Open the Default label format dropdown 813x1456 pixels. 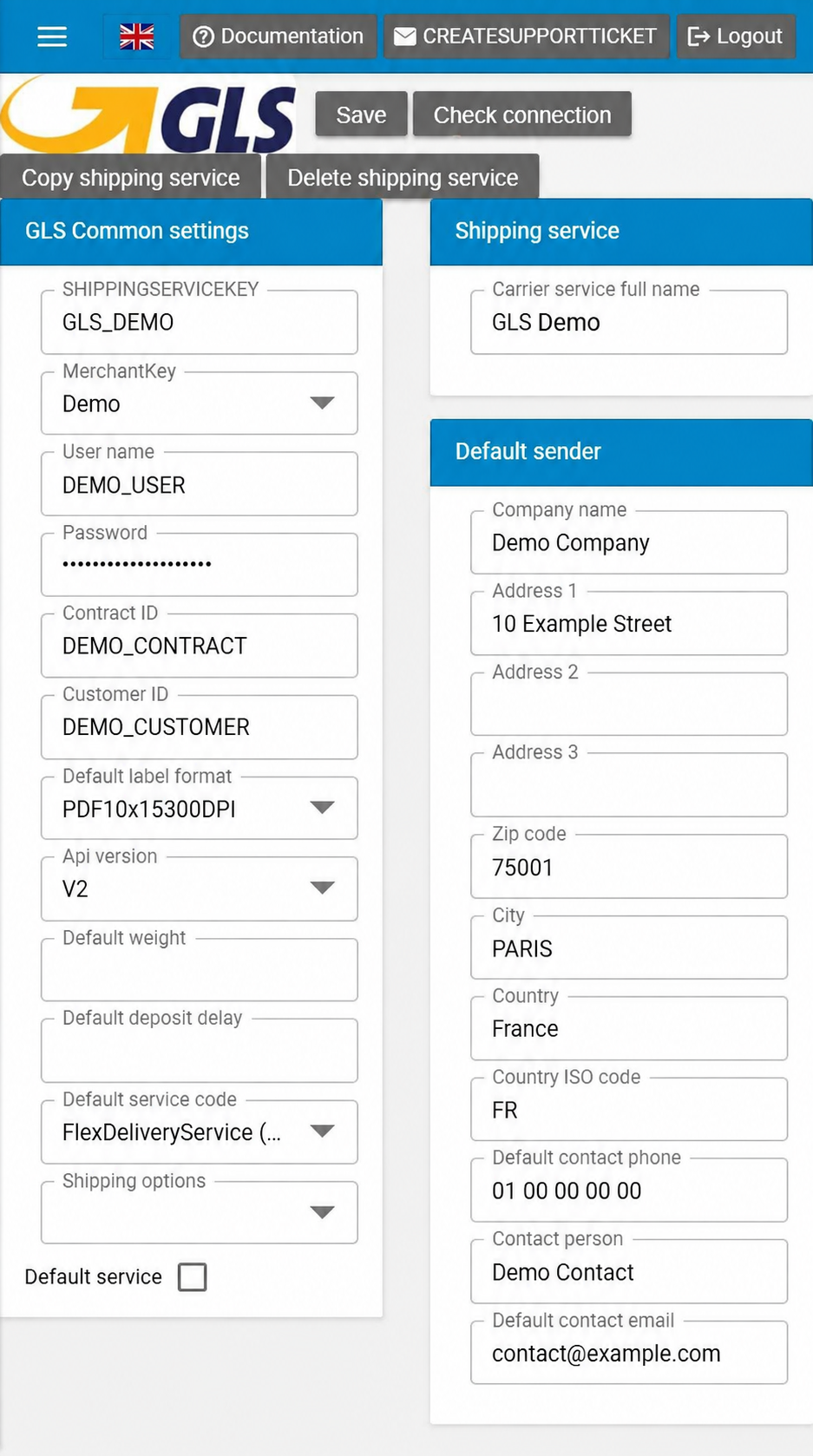point(200,809)
